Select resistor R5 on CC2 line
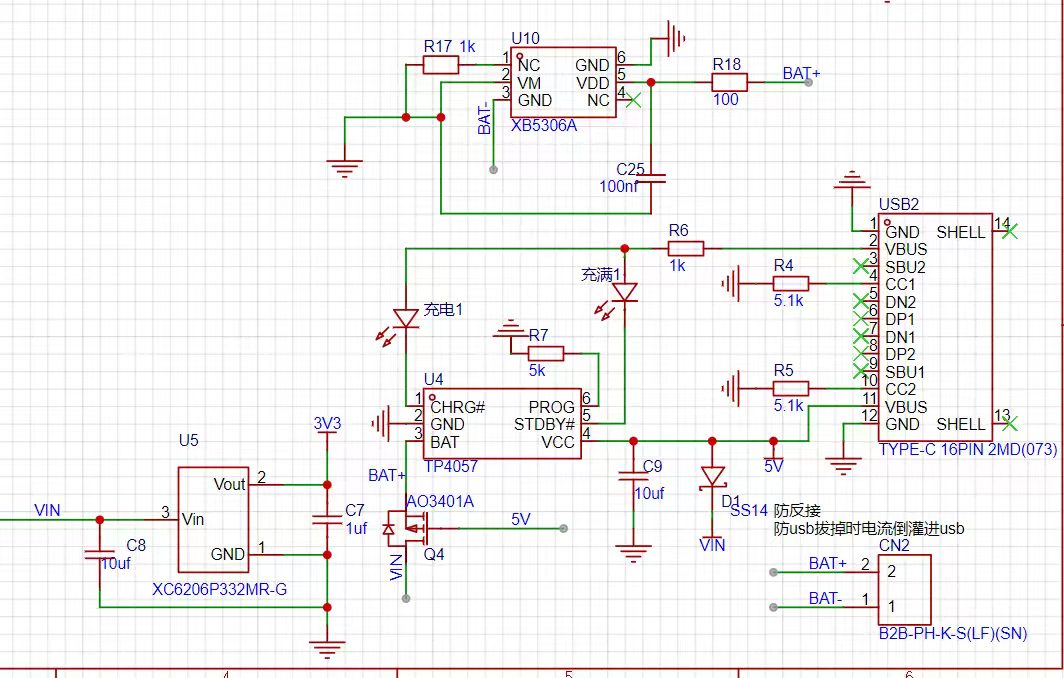 click(791, 389)
